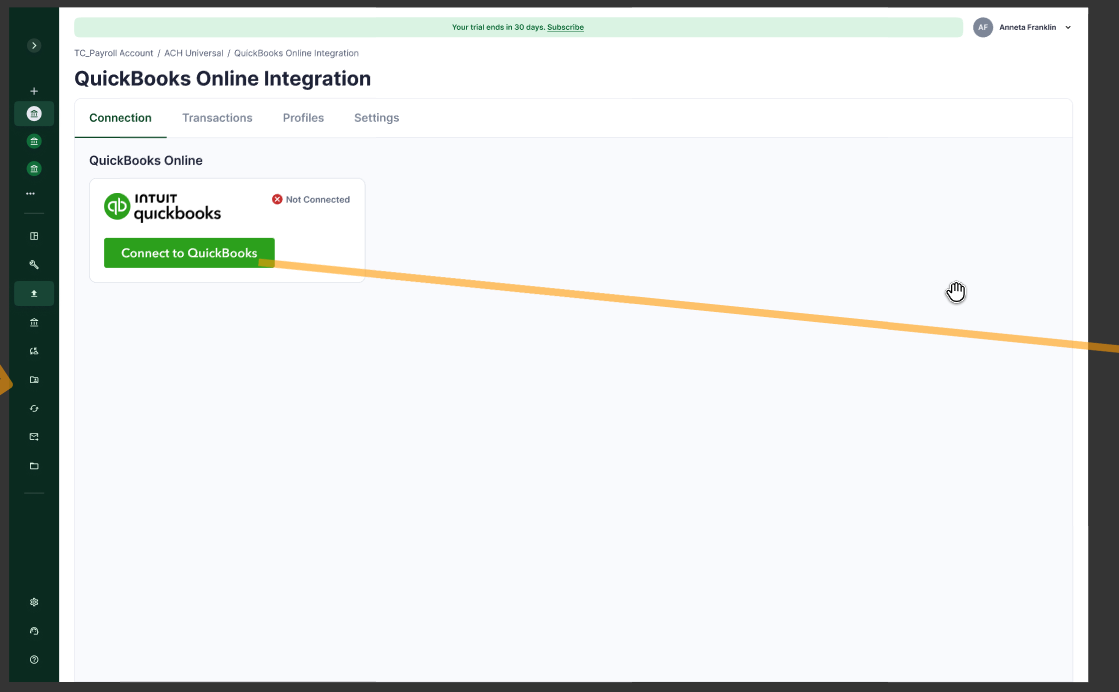Switch to the Transactions tab
The width and height of the screenshot is (1119, 692).
point(217,118)
